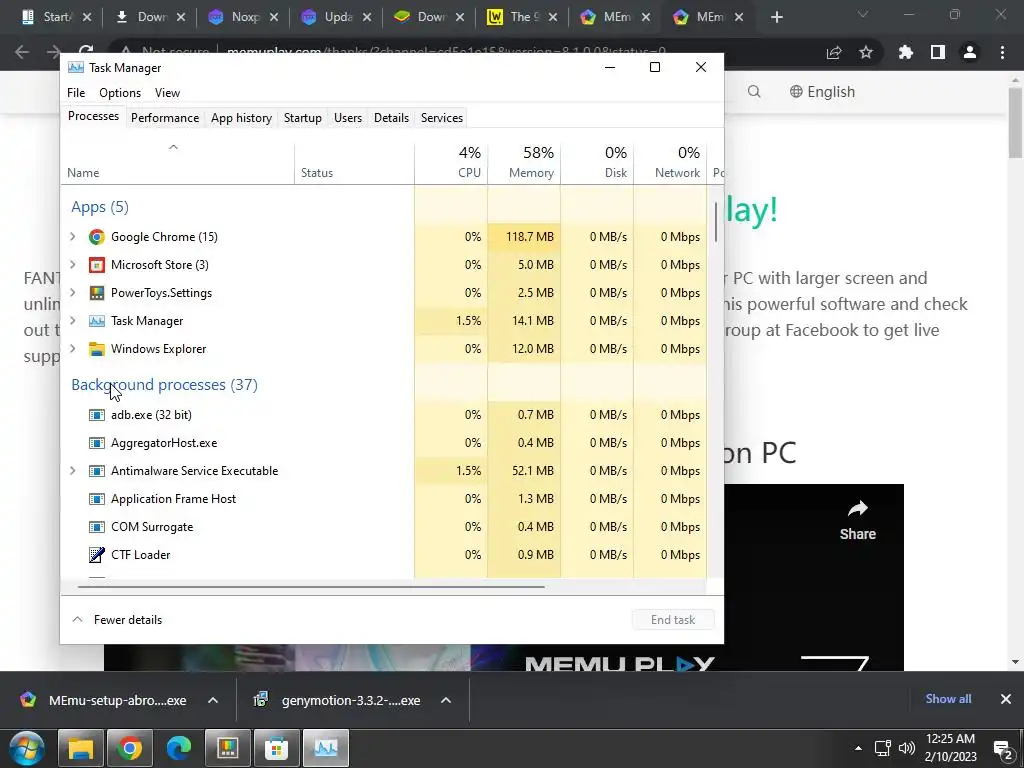Collapse view using Fewer details chevron
Image resolution: width=1024 pixels, height=768 pixels.
tap(77, 619)
